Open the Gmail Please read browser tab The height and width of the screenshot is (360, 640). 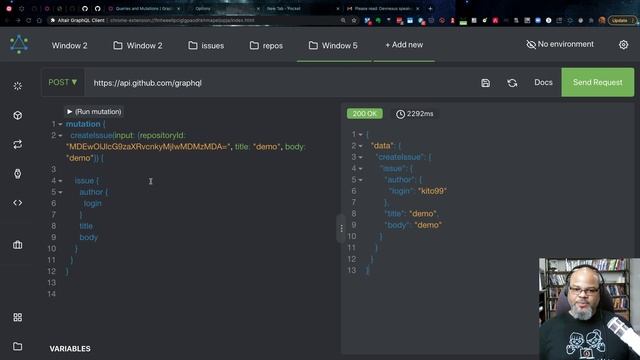pyautogui.click(x=382, y=9)
